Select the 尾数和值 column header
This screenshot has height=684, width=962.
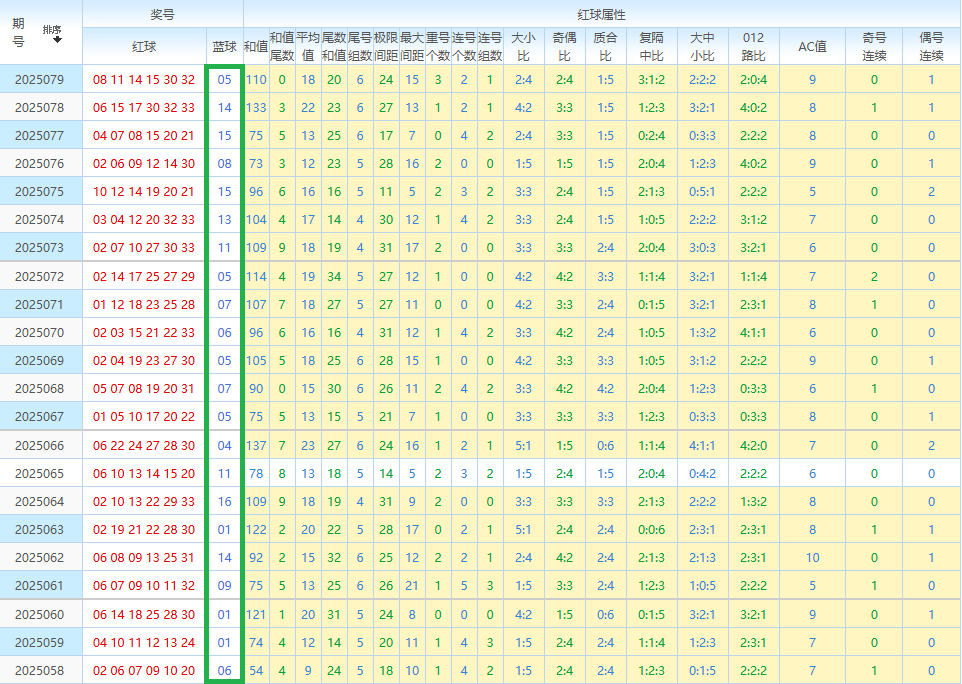334,47
